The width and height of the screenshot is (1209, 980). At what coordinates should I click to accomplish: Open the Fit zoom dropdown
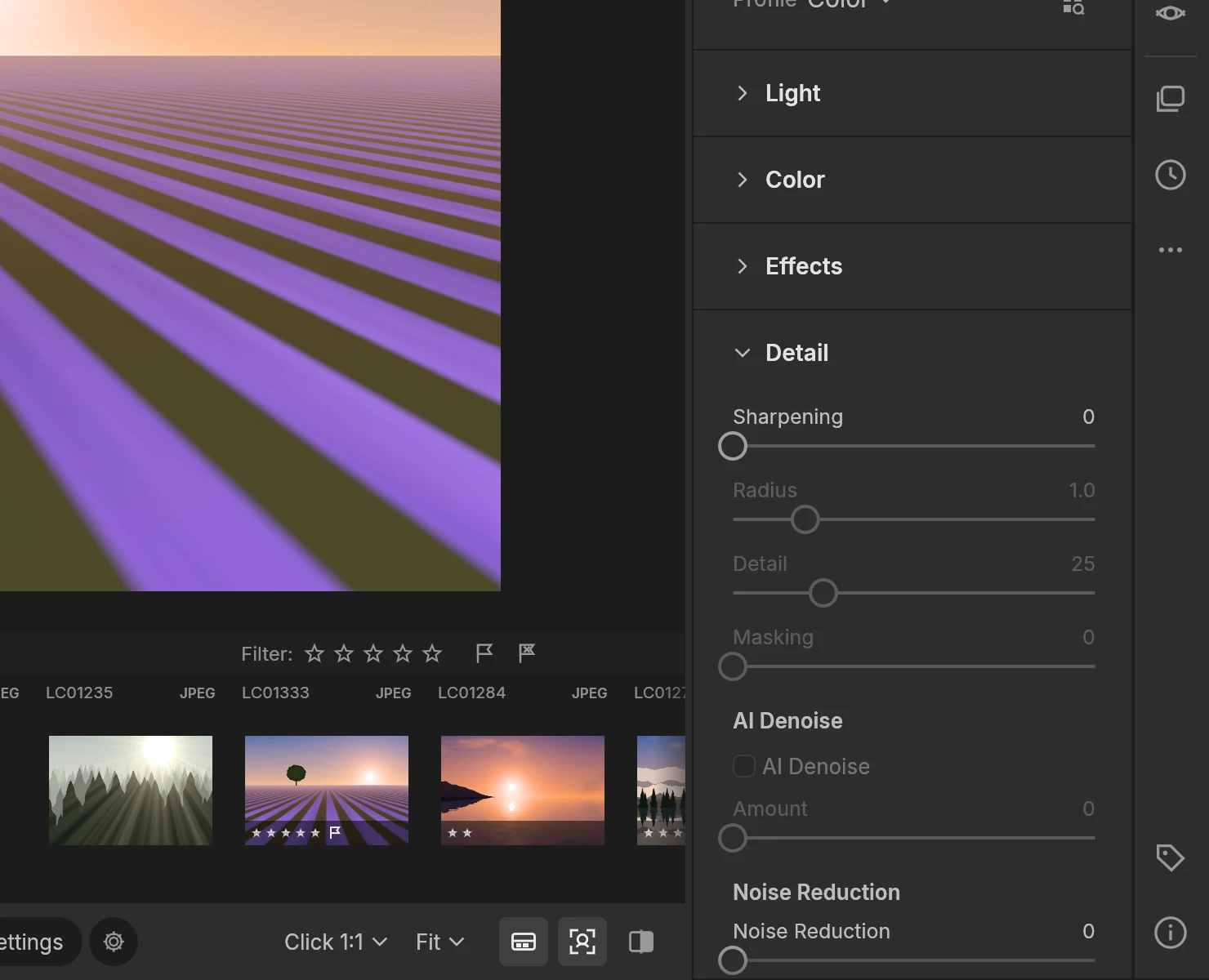[x=439, y=942]
